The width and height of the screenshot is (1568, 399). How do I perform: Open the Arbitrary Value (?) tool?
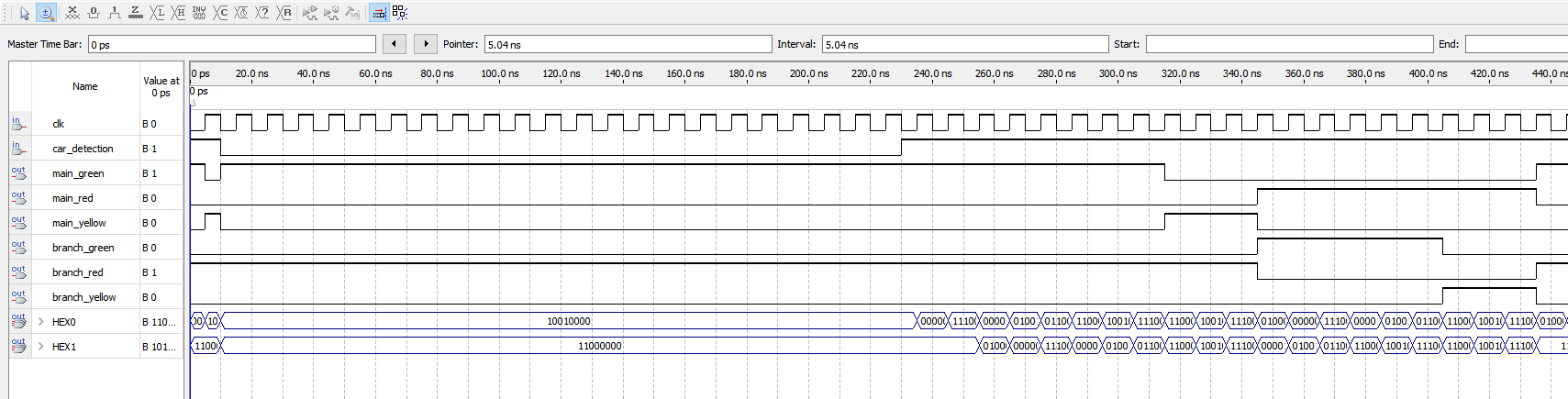click(x=262, y=13)
